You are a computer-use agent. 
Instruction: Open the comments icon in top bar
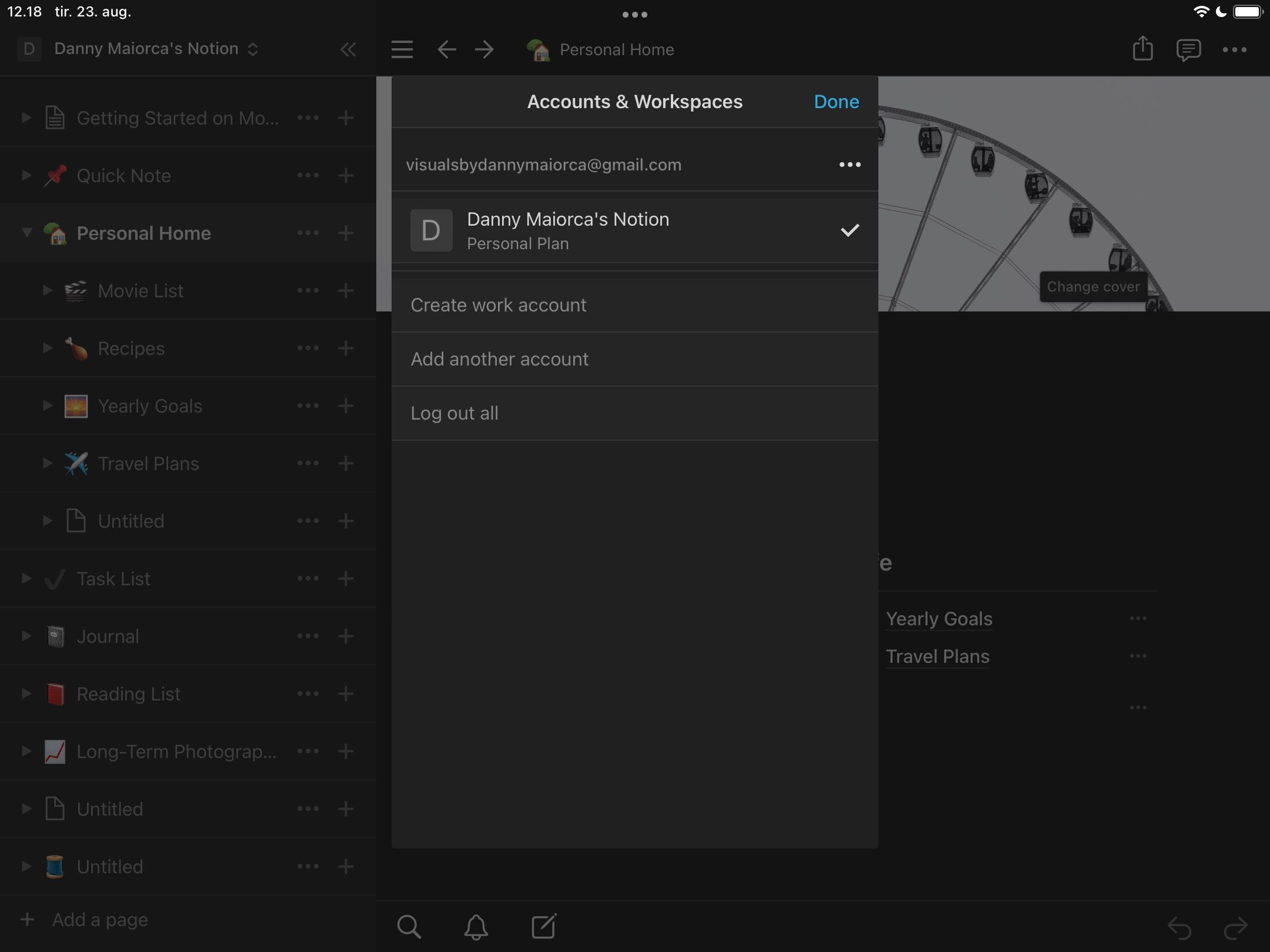1188,50
